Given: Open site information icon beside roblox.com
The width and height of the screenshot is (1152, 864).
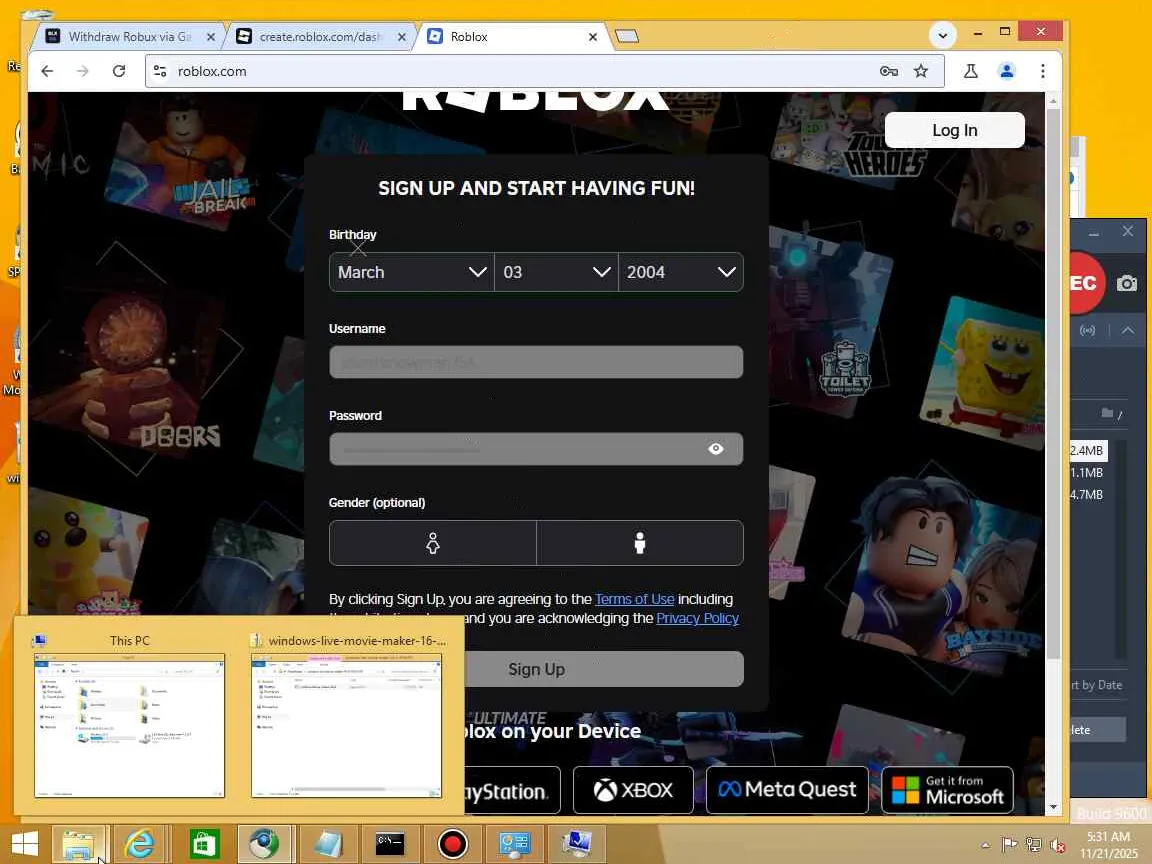Looking at the screenshot, I should [159, 71].
